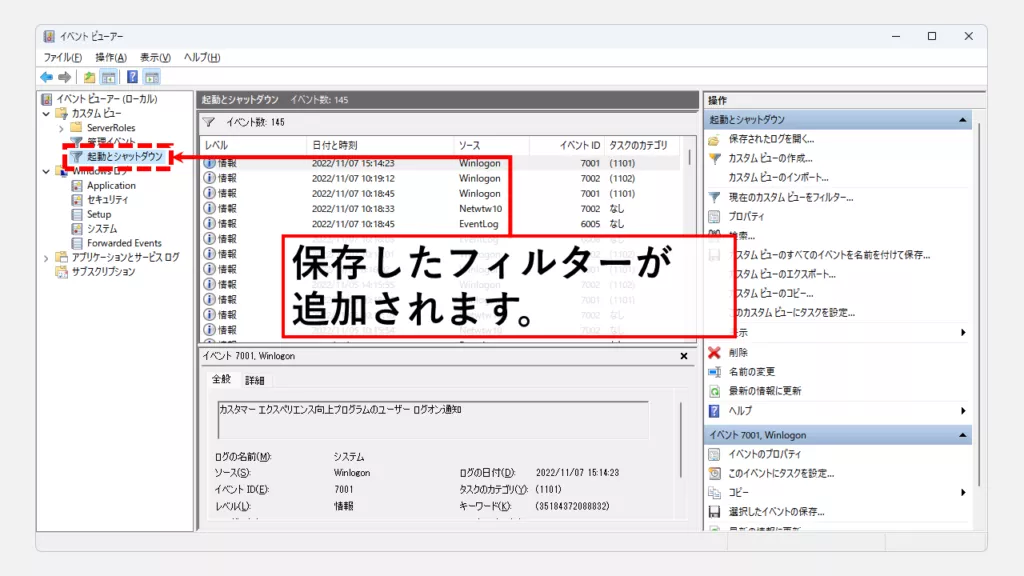Switch to the 詳細 tab

tap(255, 380)
